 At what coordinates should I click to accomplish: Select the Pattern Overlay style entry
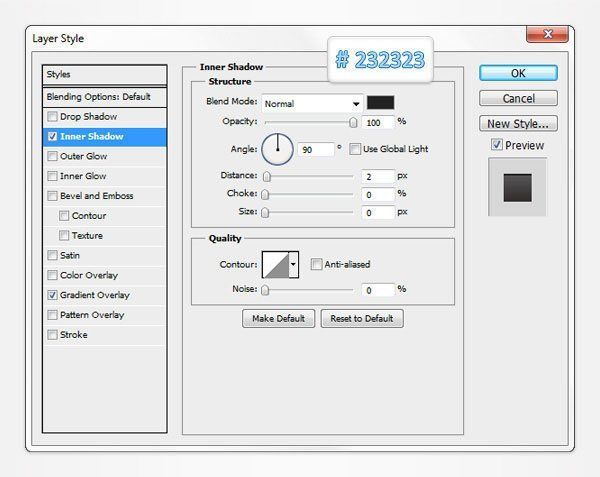point(105,315)
